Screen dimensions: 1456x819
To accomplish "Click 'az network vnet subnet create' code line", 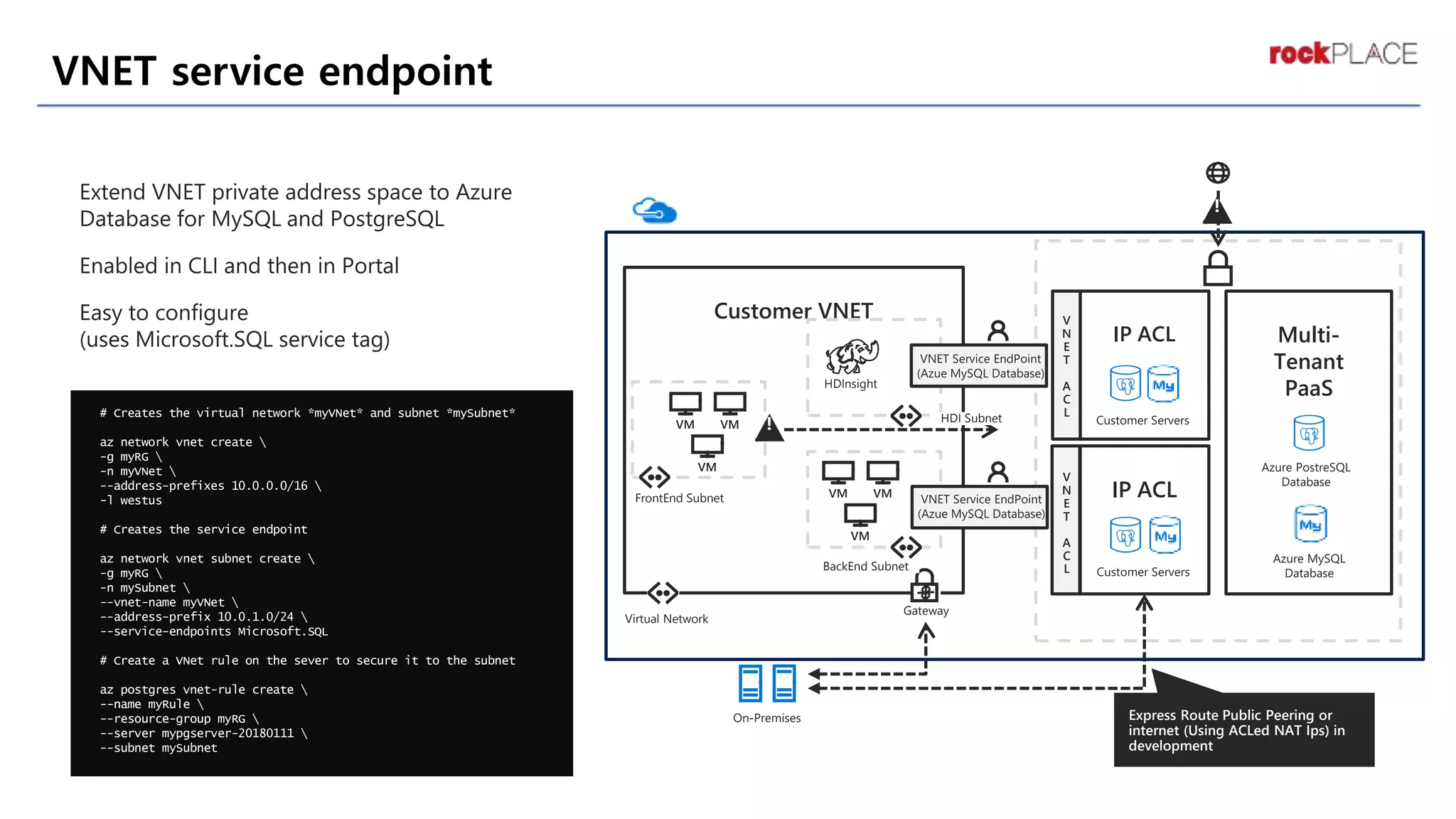I will click(x=207, y=559).
